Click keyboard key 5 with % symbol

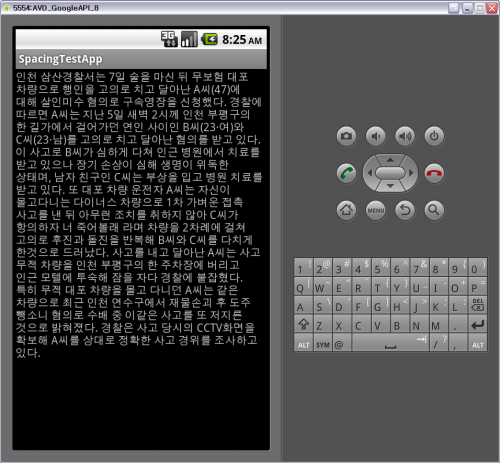point(381,267)
